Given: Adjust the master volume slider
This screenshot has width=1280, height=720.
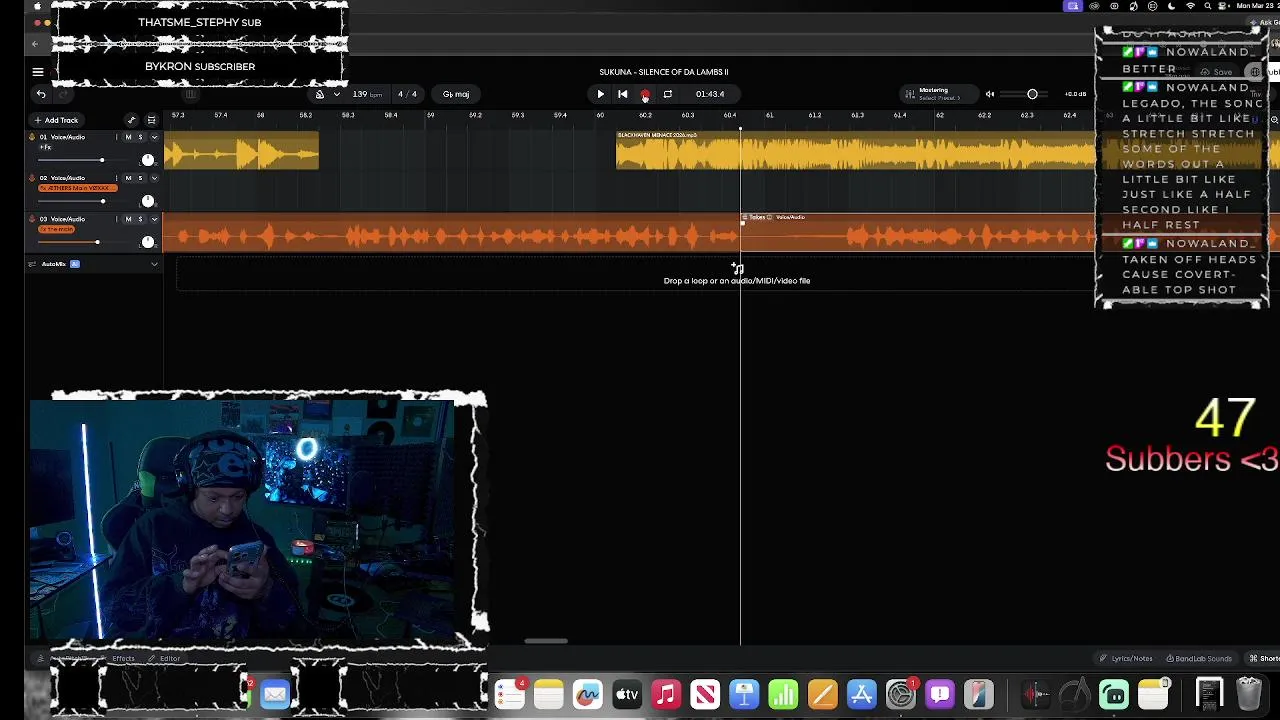Looking at the screenshot, I should click(x=1032, y=94).
